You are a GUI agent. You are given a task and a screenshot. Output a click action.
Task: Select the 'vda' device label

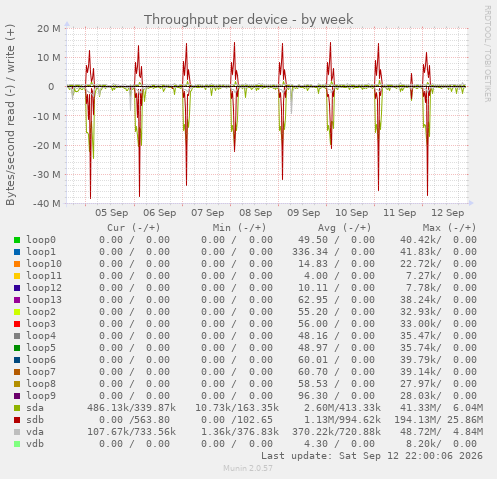(35, 432)
